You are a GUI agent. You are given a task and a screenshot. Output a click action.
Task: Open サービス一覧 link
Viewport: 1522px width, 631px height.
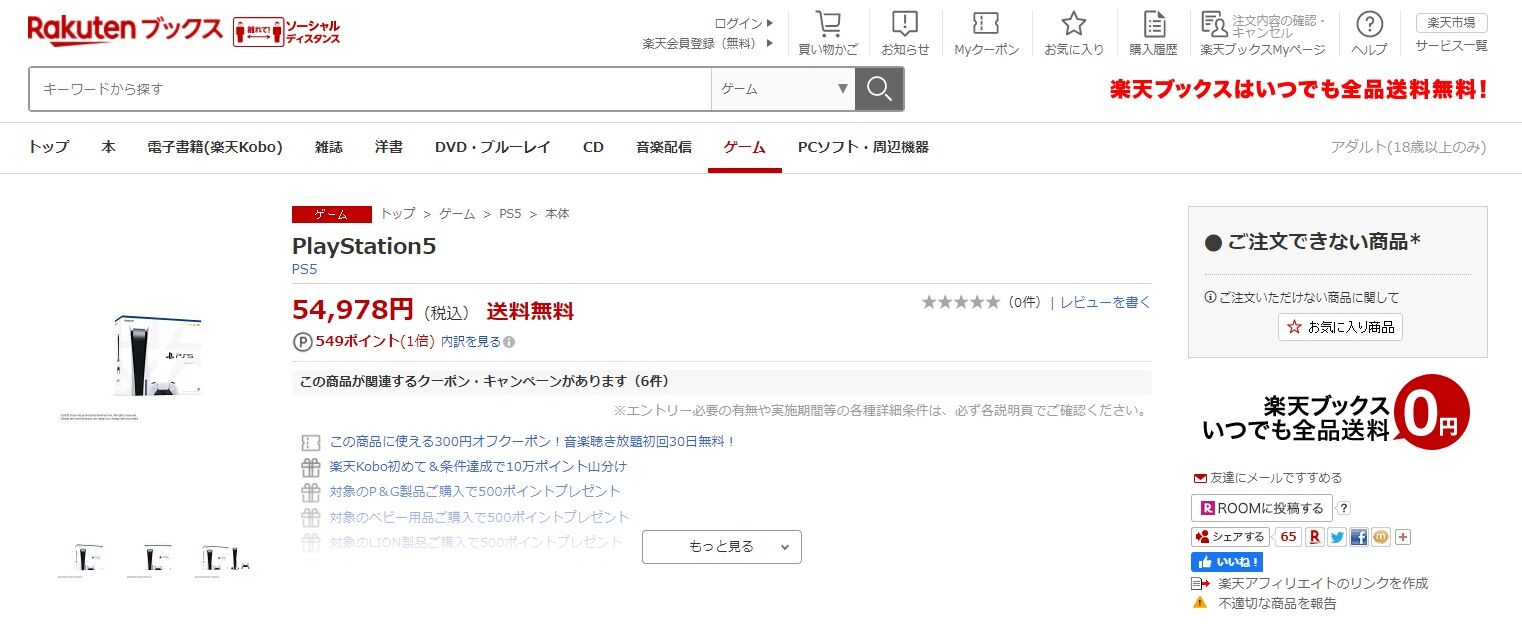pyautogui.click(x=1451, y=46)
